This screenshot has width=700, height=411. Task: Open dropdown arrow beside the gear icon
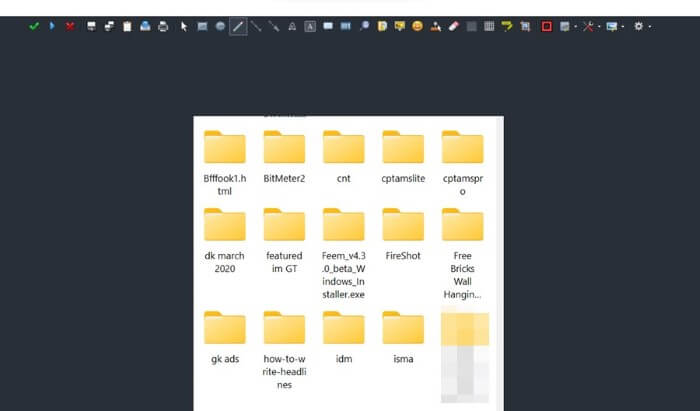point(650,27)
